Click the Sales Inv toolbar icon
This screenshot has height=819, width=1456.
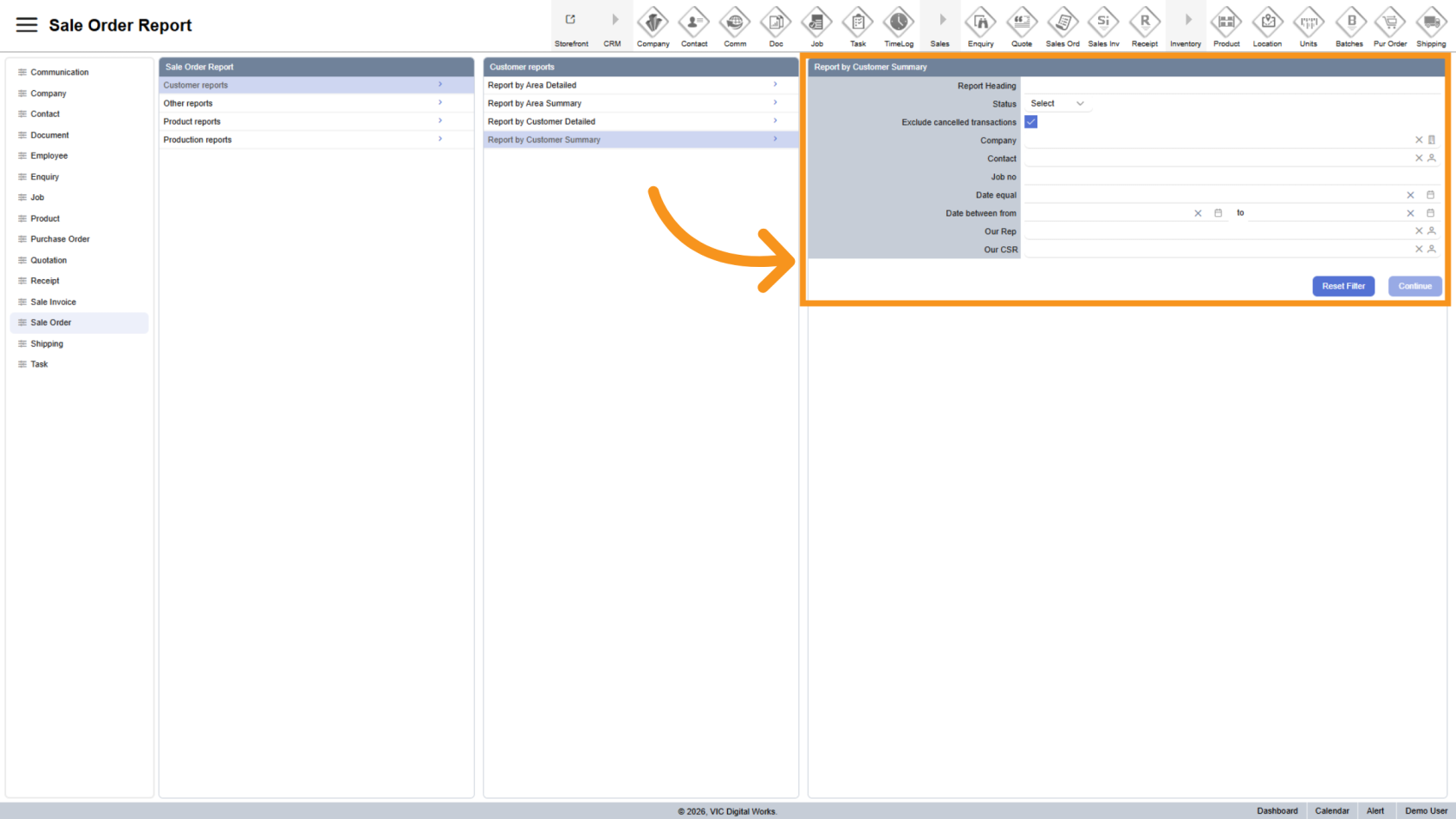1103,22
